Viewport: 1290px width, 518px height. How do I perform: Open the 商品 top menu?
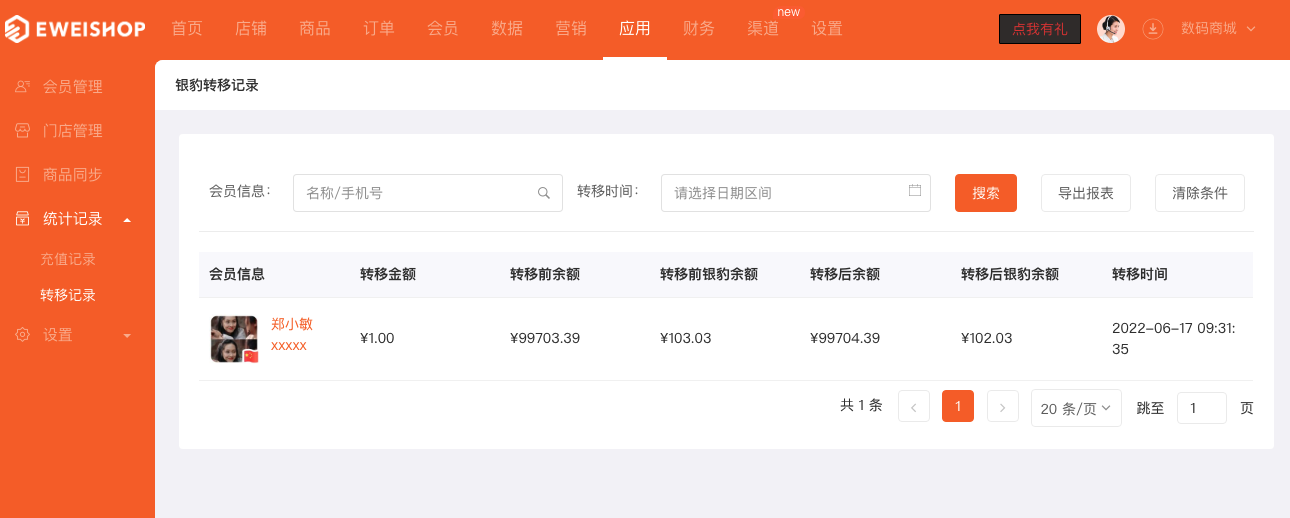[315, 29]
